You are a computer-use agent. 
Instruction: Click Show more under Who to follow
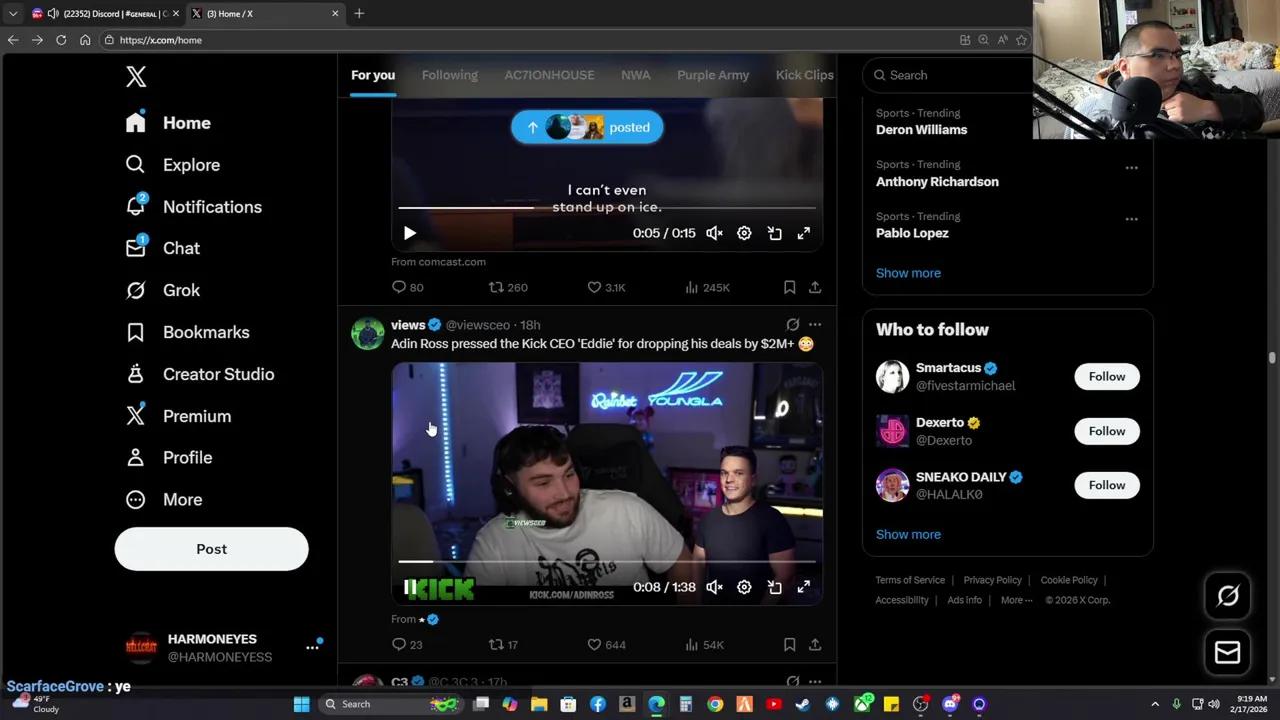click(908, 533)
